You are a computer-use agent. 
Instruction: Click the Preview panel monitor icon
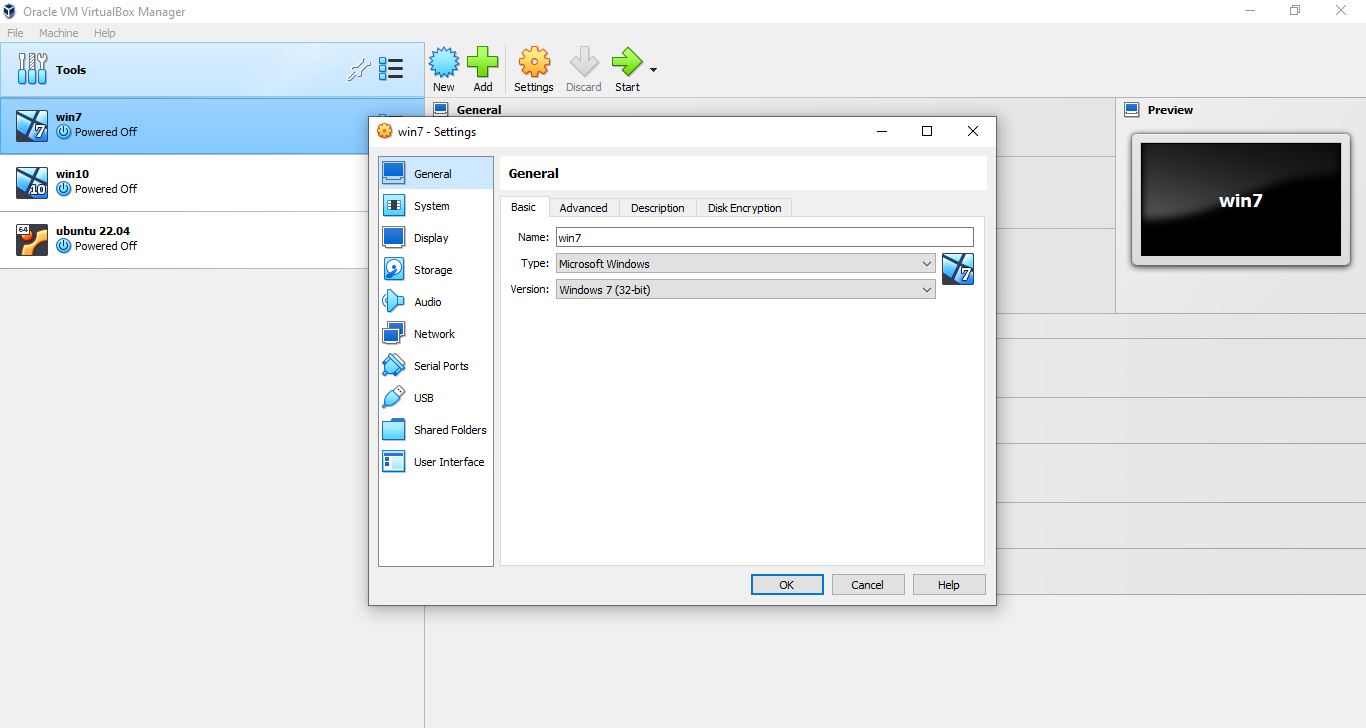point(1132,109)
